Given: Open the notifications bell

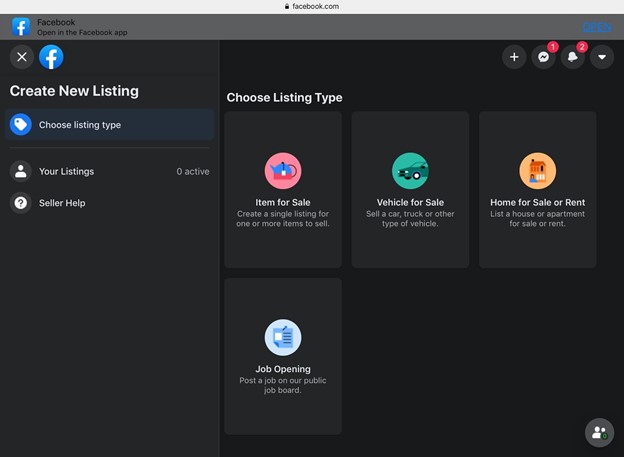Looking at the screenshot, I should [x=573, y=57].
